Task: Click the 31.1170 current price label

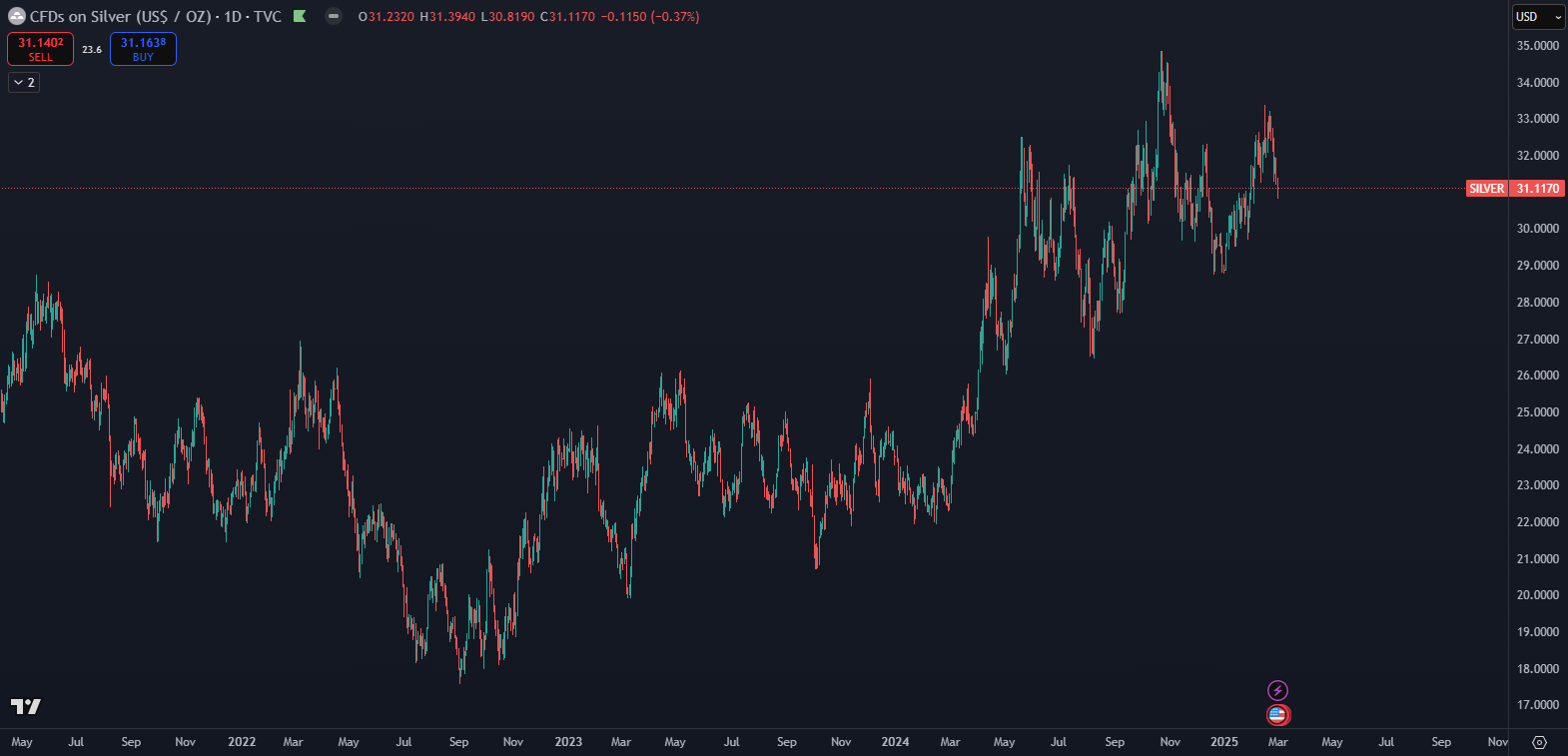Action: 1537,189
